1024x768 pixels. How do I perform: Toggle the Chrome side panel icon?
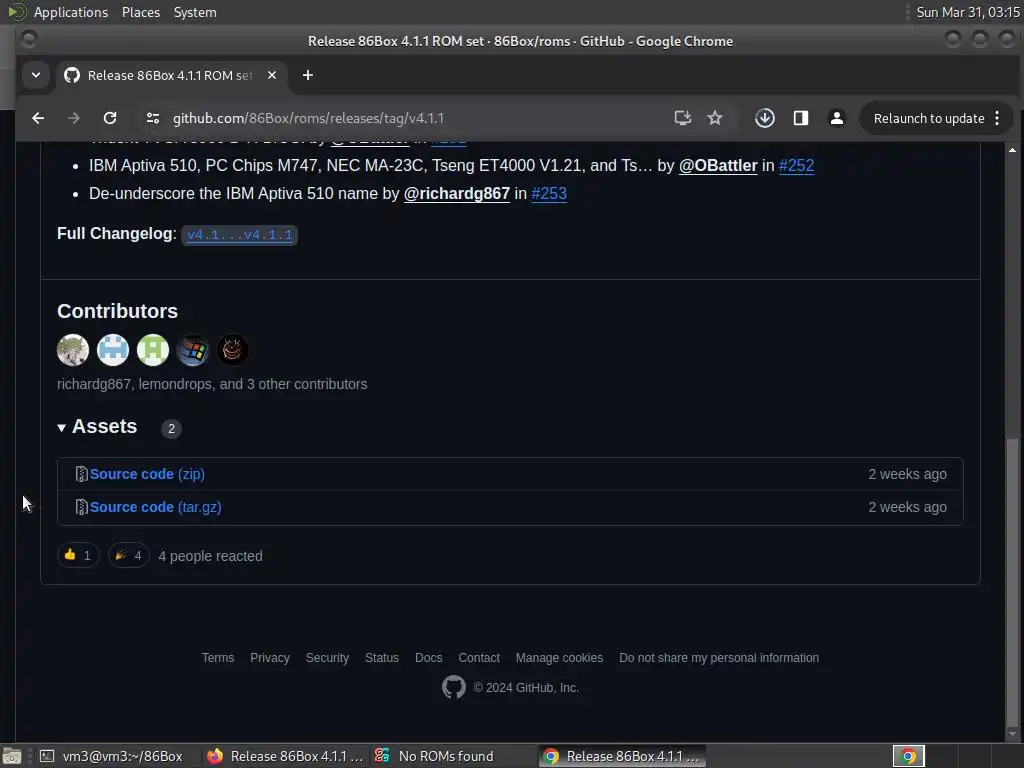(x=801, y=118)
